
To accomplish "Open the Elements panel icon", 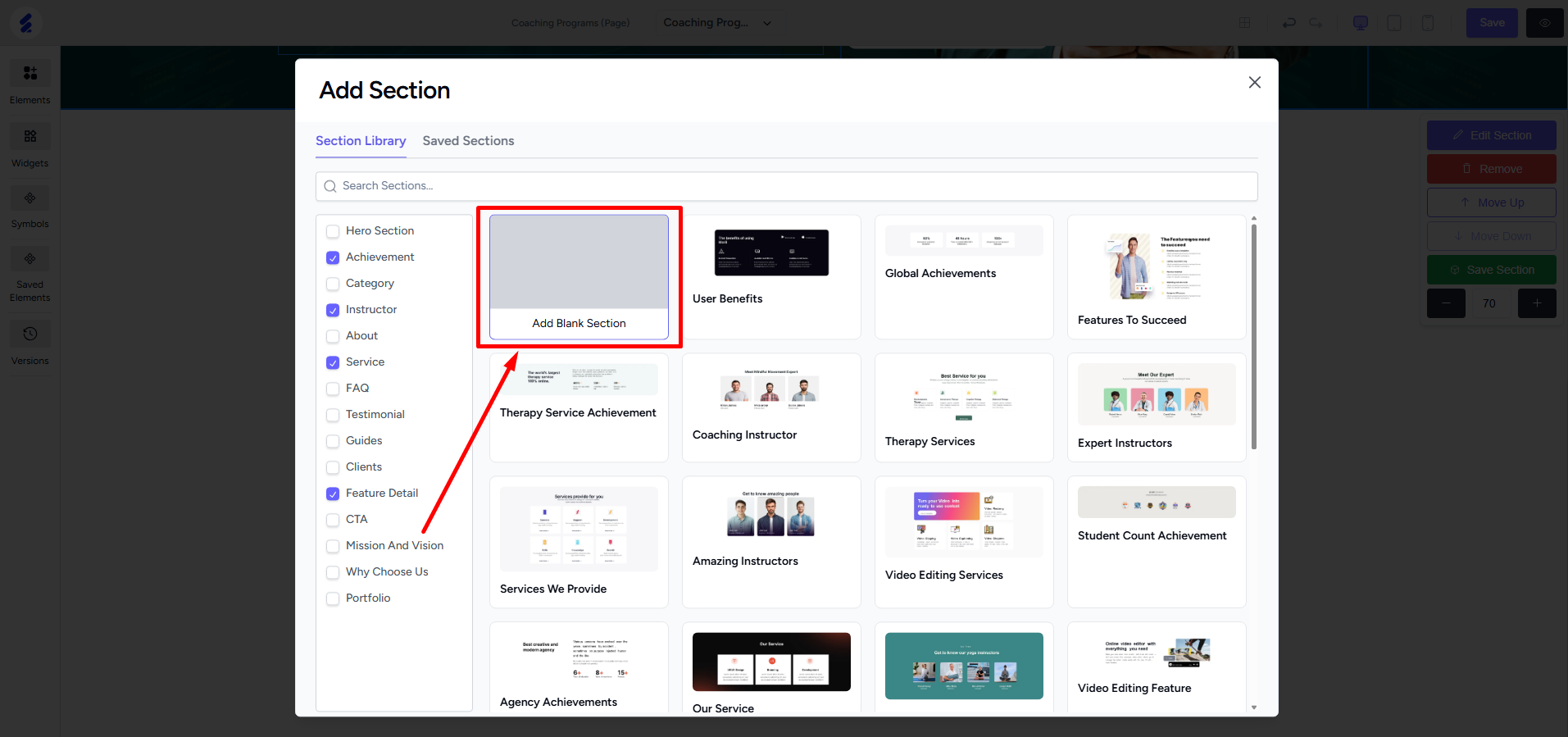I will (x=30, y=73).
